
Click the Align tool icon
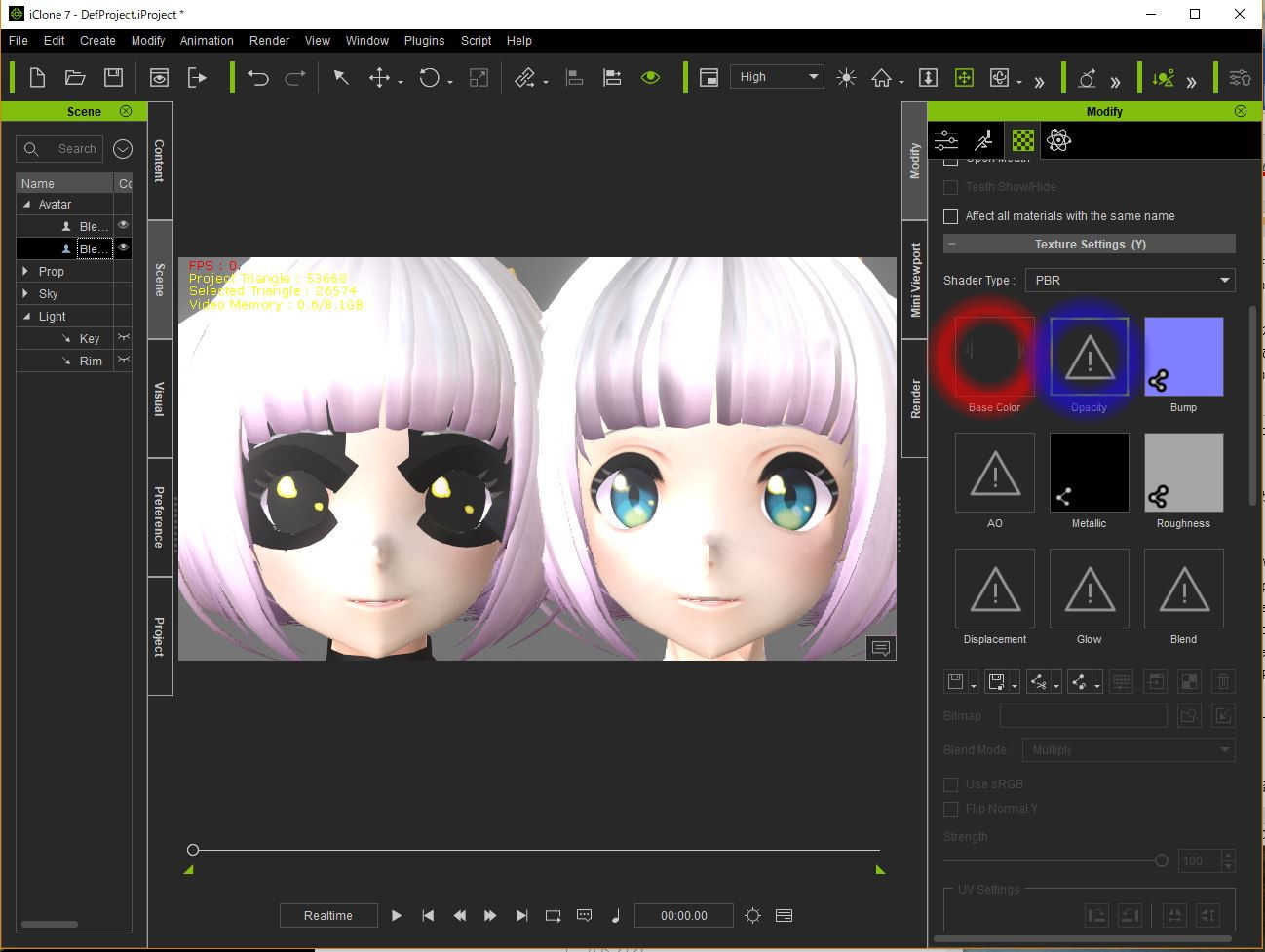pos(575,77)
